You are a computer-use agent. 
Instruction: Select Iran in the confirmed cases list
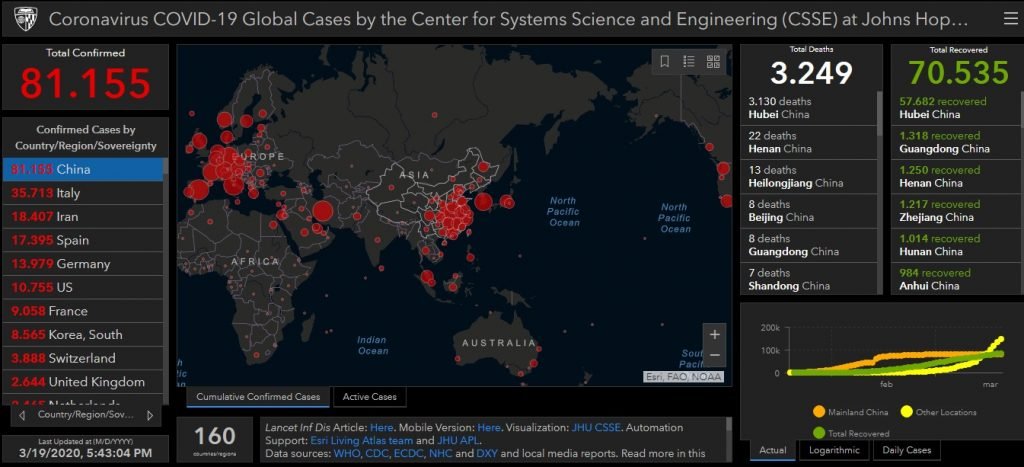83,216
